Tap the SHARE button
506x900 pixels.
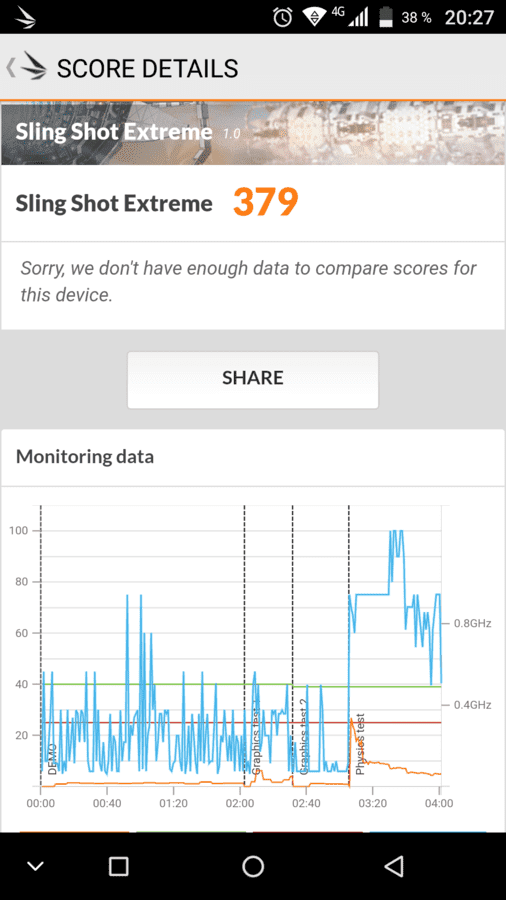coord(252,379)
